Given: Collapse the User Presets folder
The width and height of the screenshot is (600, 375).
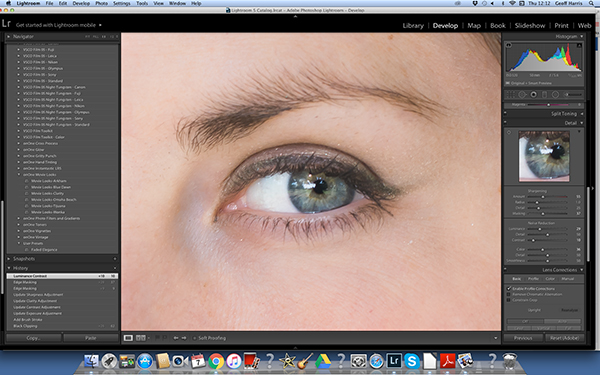Looking at the screenshot, I should 18,243.
